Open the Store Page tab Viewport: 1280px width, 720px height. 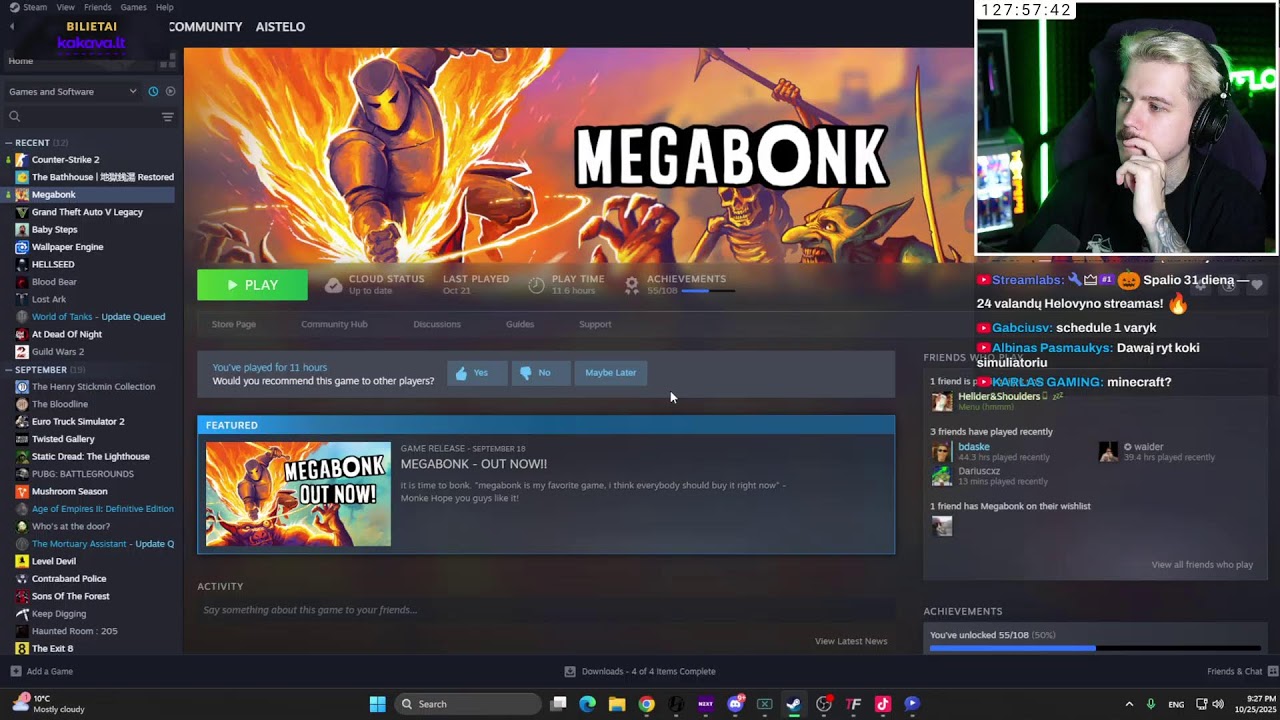[234, 324]
